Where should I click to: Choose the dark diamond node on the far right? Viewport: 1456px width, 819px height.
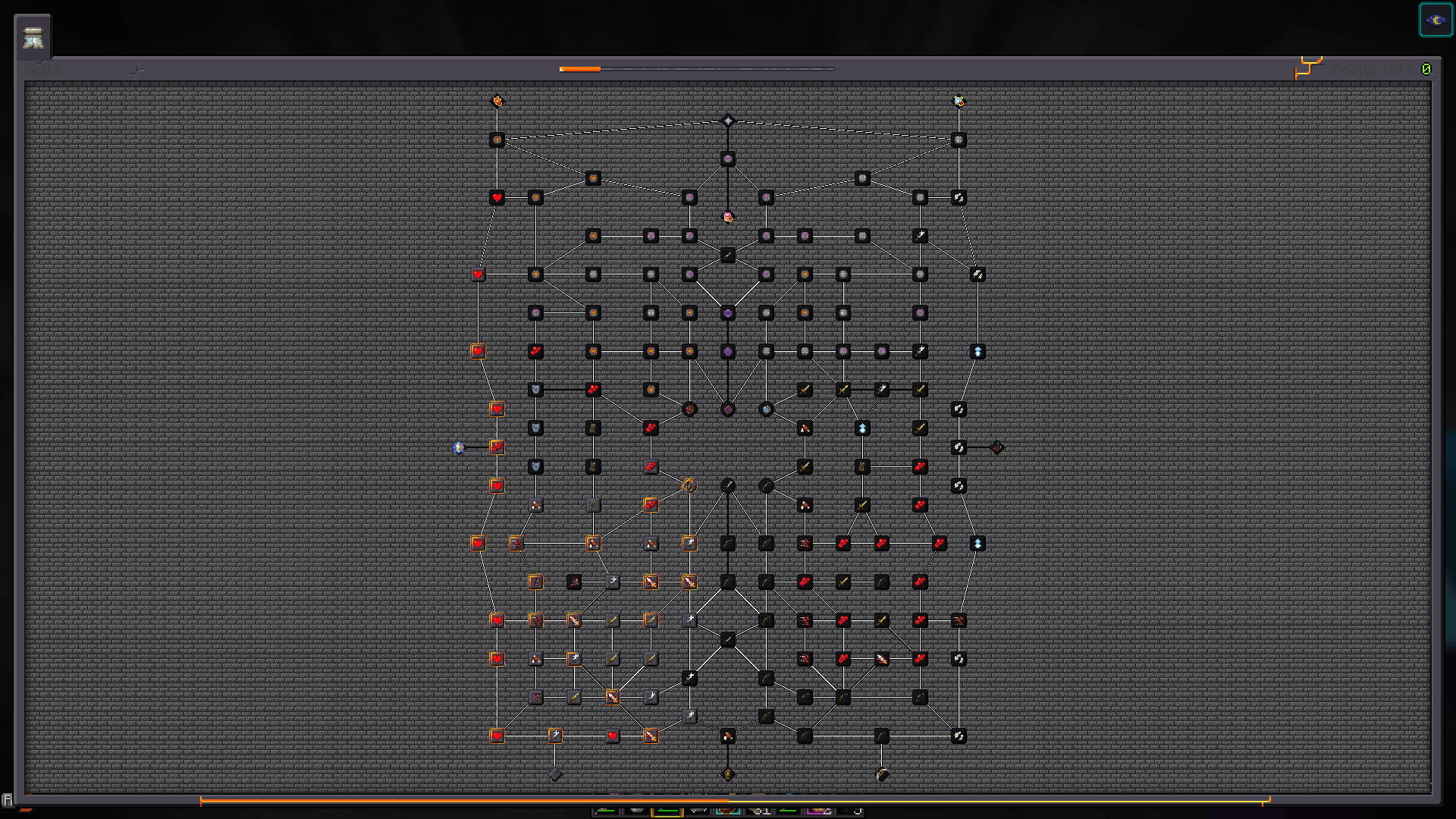[997, 447]
